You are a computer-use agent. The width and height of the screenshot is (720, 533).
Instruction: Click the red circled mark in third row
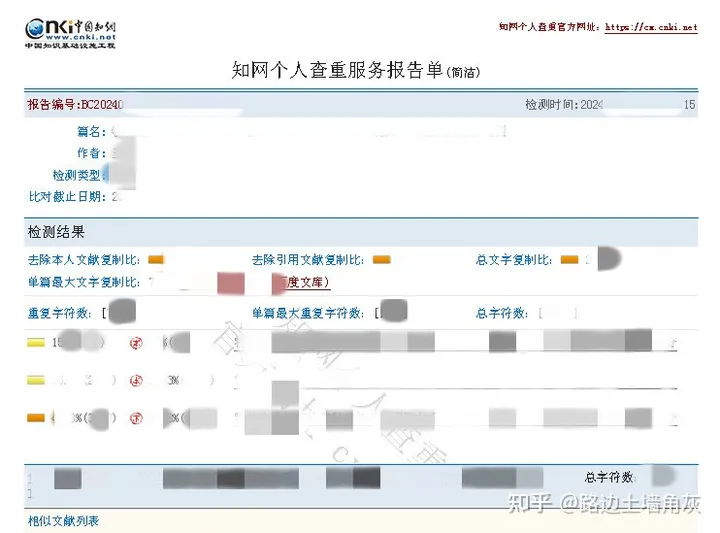[x=136, y=418]
